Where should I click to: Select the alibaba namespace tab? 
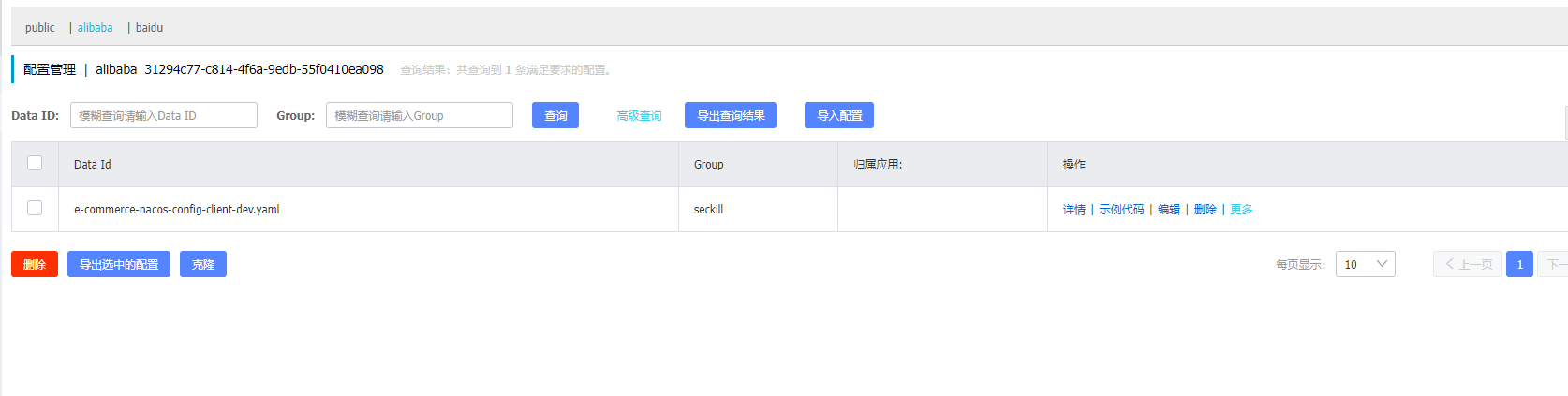coord(95,28)
